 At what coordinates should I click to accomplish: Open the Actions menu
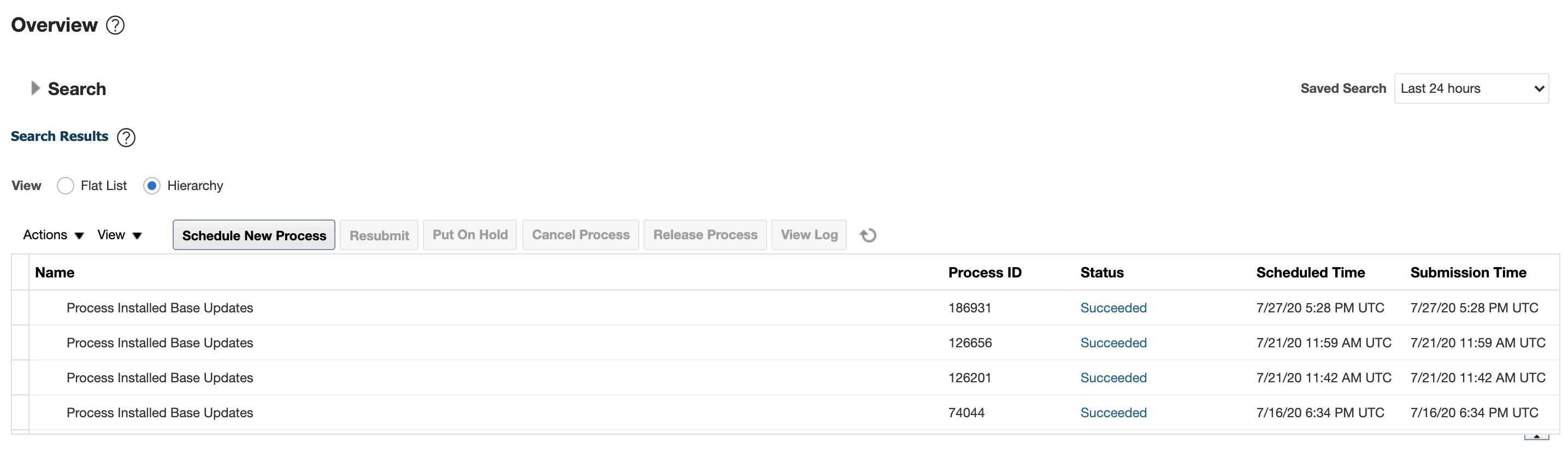[53, 235]
